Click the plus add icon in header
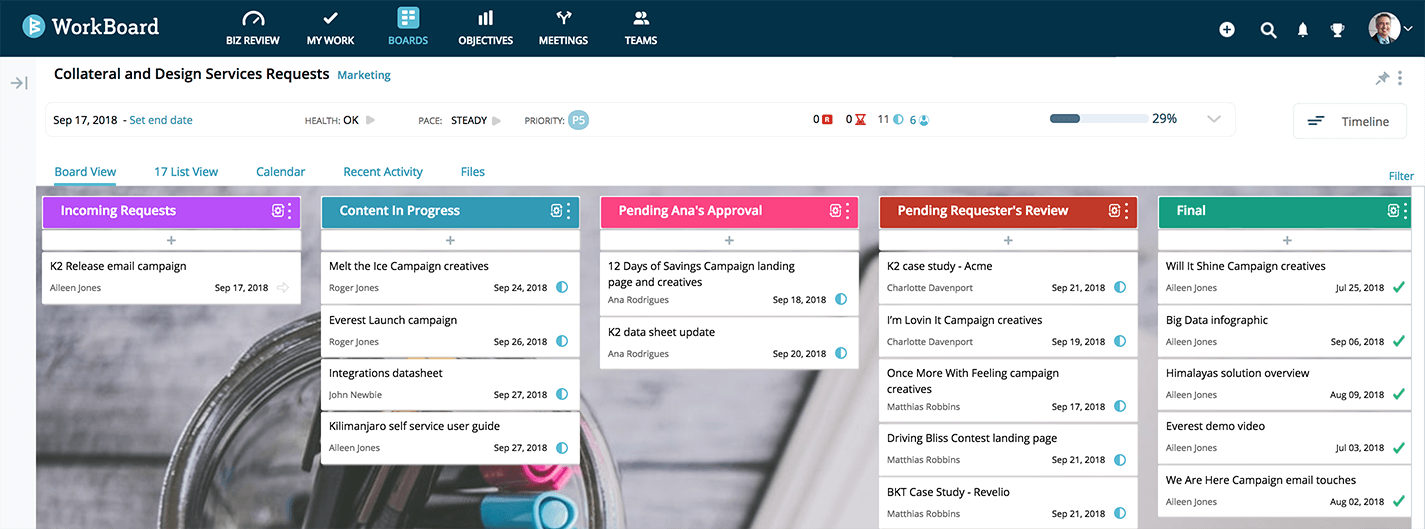Viewport: 1425px width, 529px height. (1227, 30)
